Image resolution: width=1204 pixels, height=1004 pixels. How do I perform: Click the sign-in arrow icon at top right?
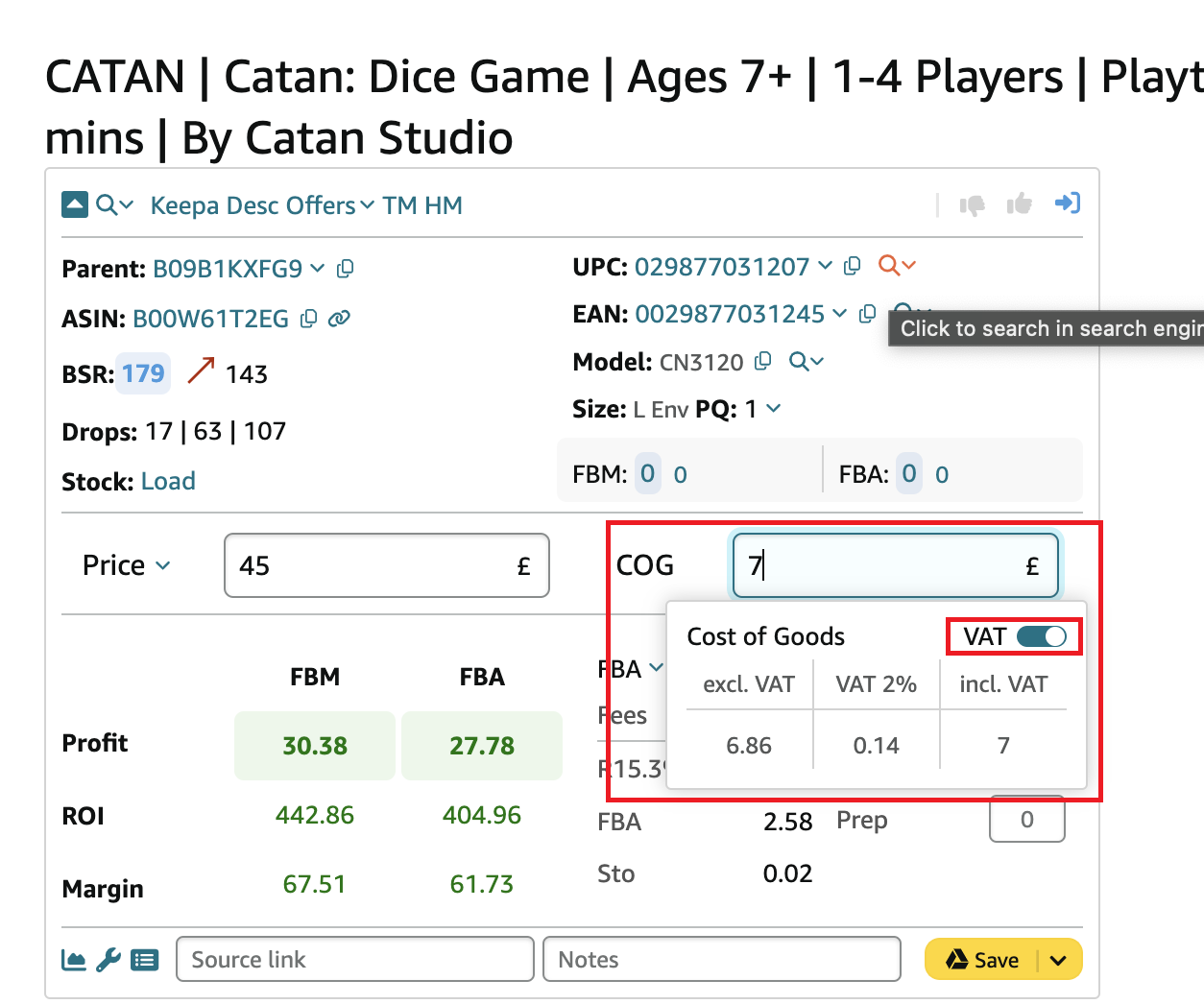click(x=1068, y=203)
